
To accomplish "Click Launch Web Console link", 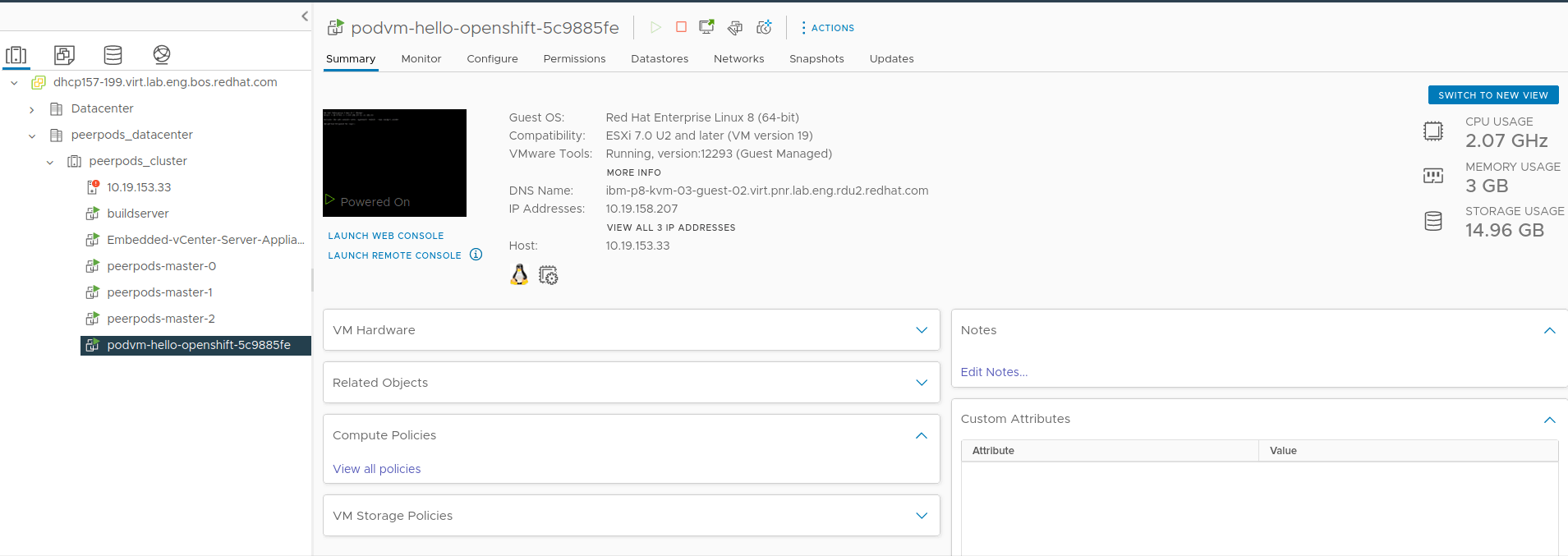I will pyautogui.click(x=385, y=236).
